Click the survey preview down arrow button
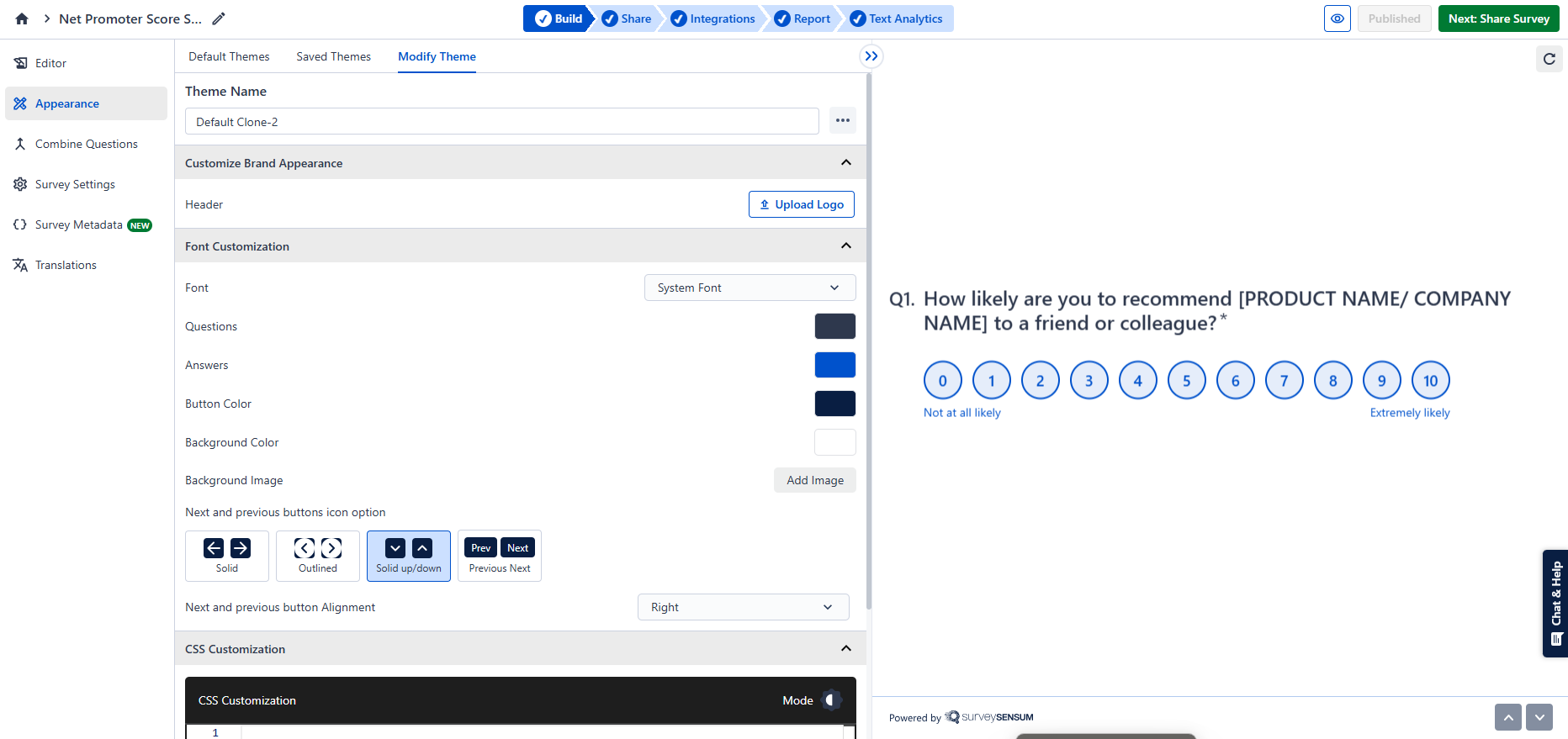This screenshot has width=1568, height=739. [1539, 717]
